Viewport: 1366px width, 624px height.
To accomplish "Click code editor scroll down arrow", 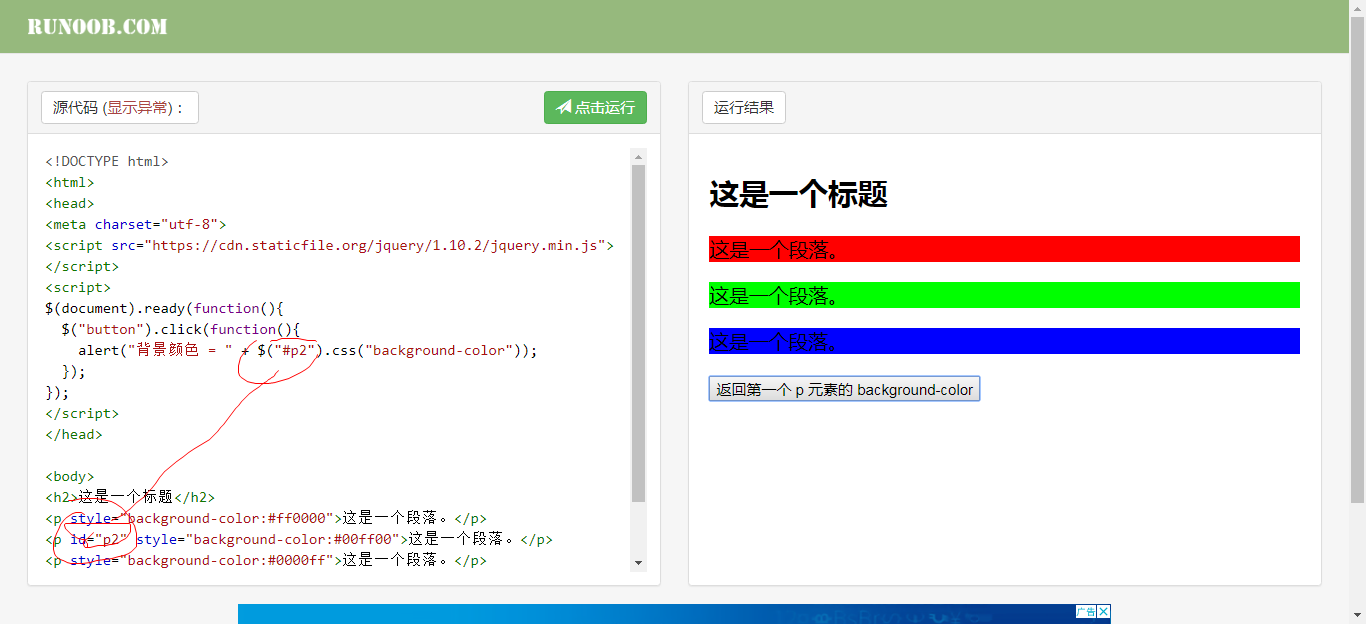I will click(639, 564).
